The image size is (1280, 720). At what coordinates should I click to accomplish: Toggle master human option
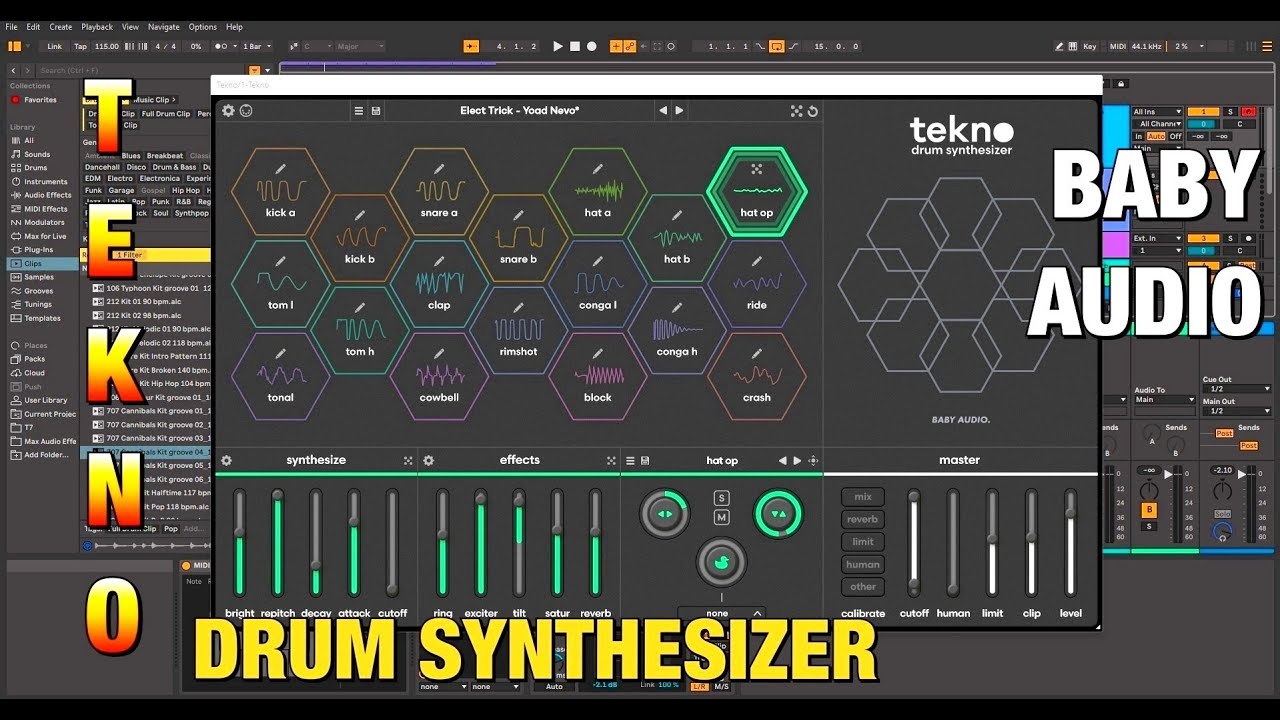click(863, 564)
